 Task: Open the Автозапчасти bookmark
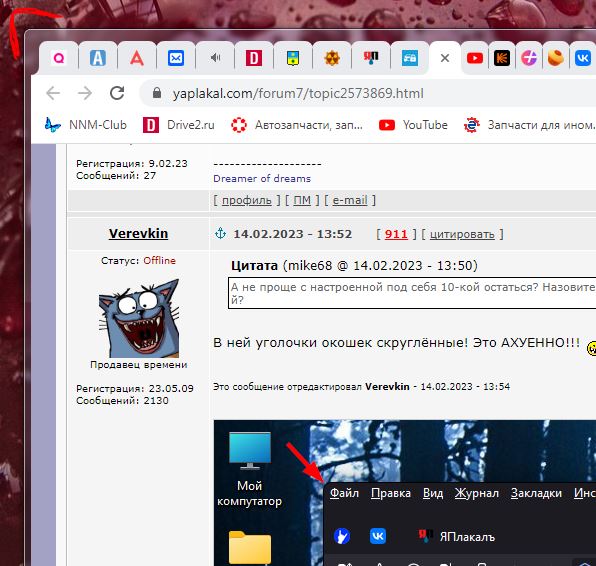coord(297,125)
